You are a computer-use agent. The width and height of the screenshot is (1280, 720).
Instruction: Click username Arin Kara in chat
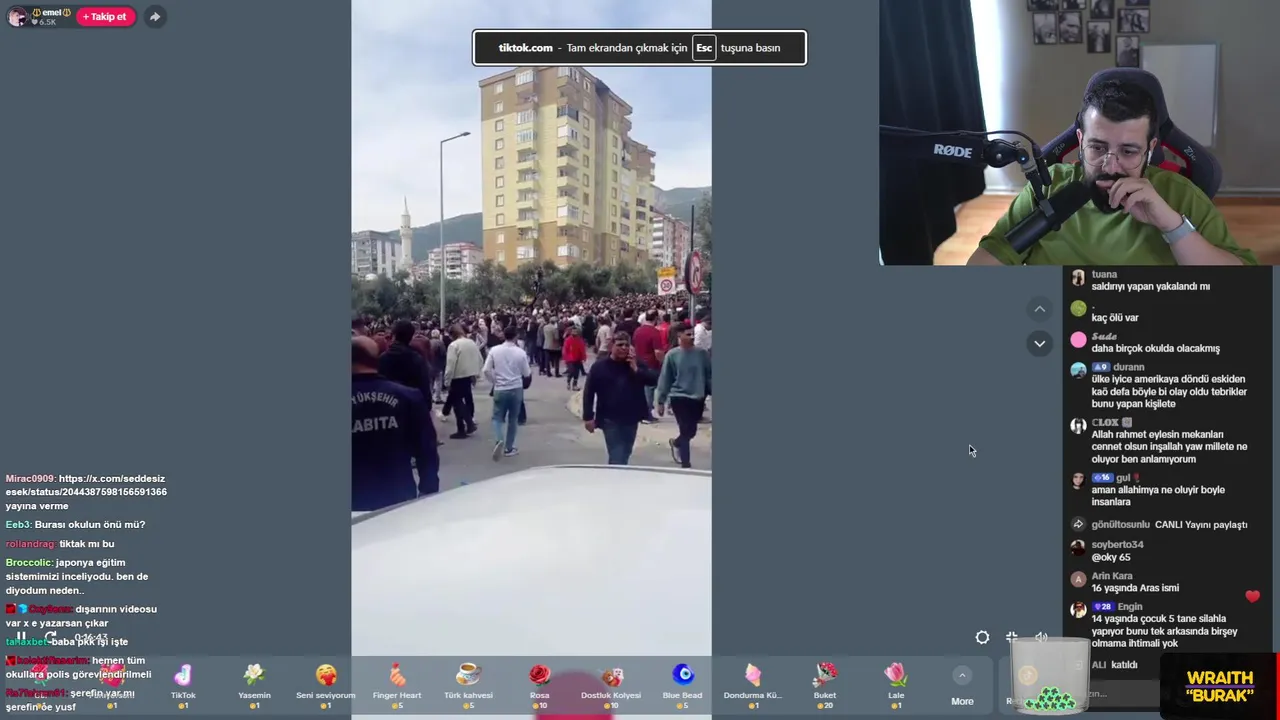pos(1112,576)
